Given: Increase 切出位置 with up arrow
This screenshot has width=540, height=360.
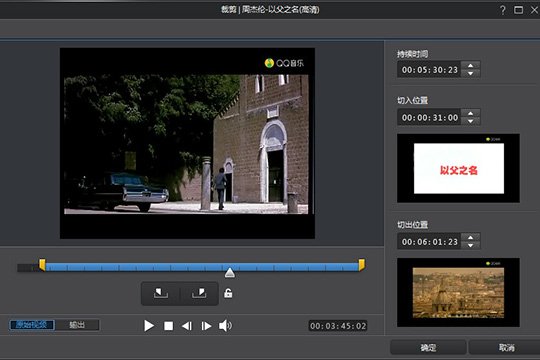Looking at the screenshot, I should point(470,237).
